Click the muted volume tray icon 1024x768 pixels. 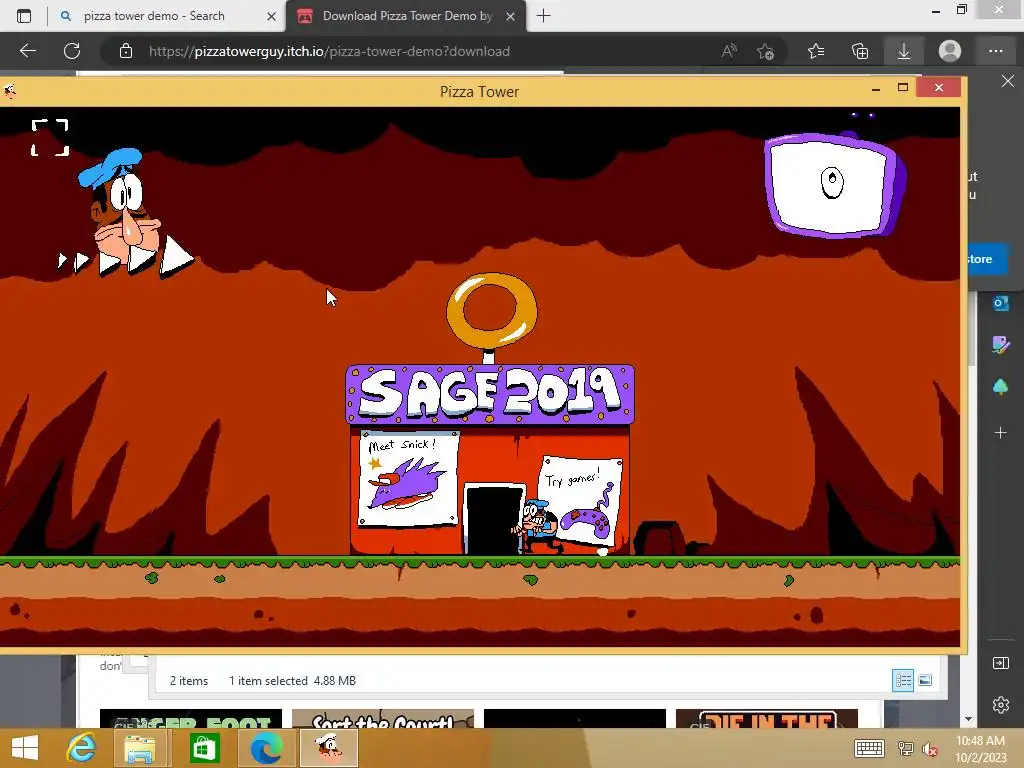click(929, 749)
